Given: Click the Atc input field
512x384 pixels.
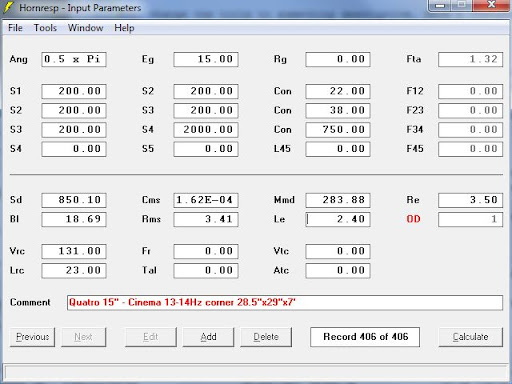Looking at the screenshot, I should 338,270.
